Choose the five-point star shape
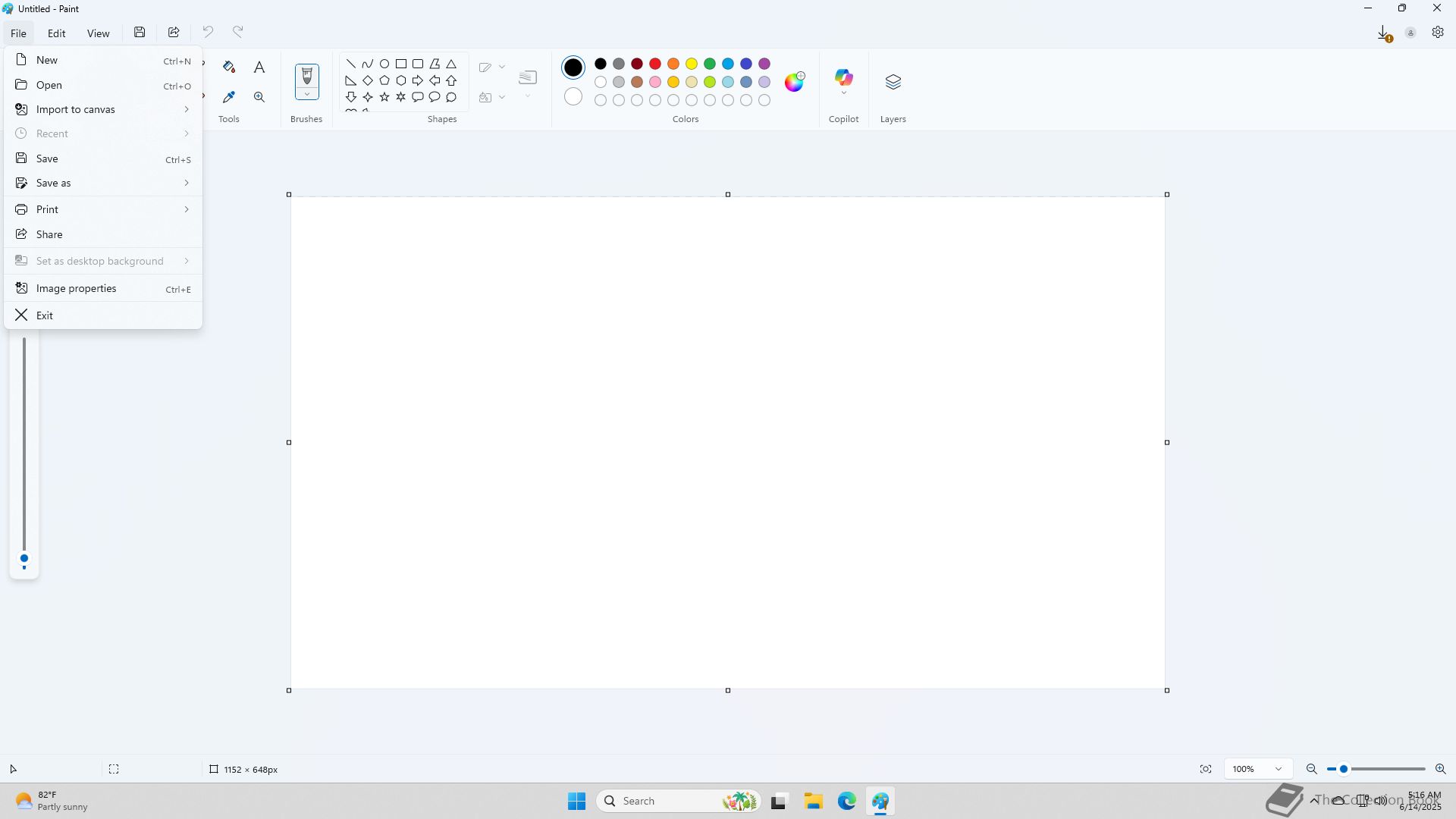1456x819 pixels. [384, 97]
